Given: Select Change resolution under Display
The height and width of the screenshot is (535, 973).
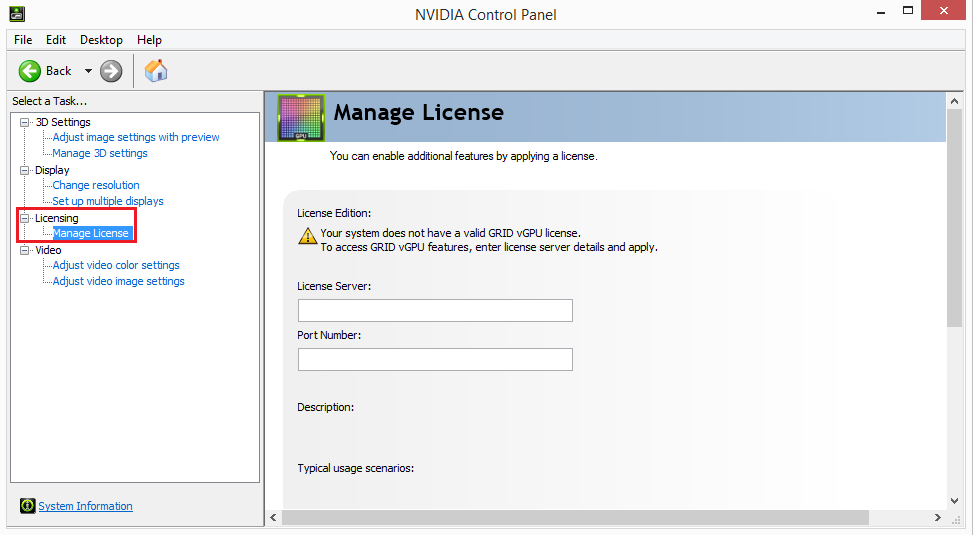Looking at the screenshot, I should point(96,185).
